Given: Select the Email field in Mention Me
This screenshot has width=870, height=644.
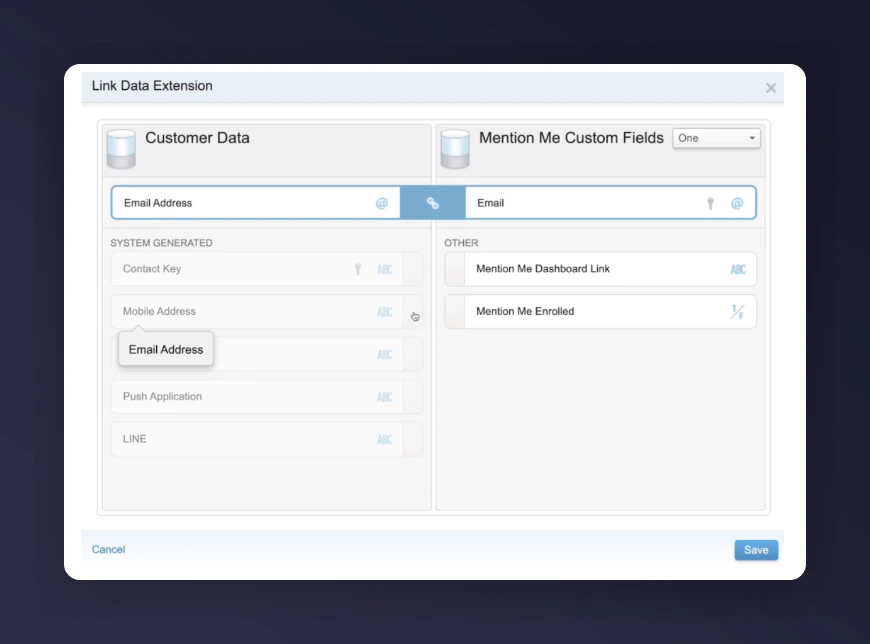Looking at the screenshot, I should (x=610, y=203).
